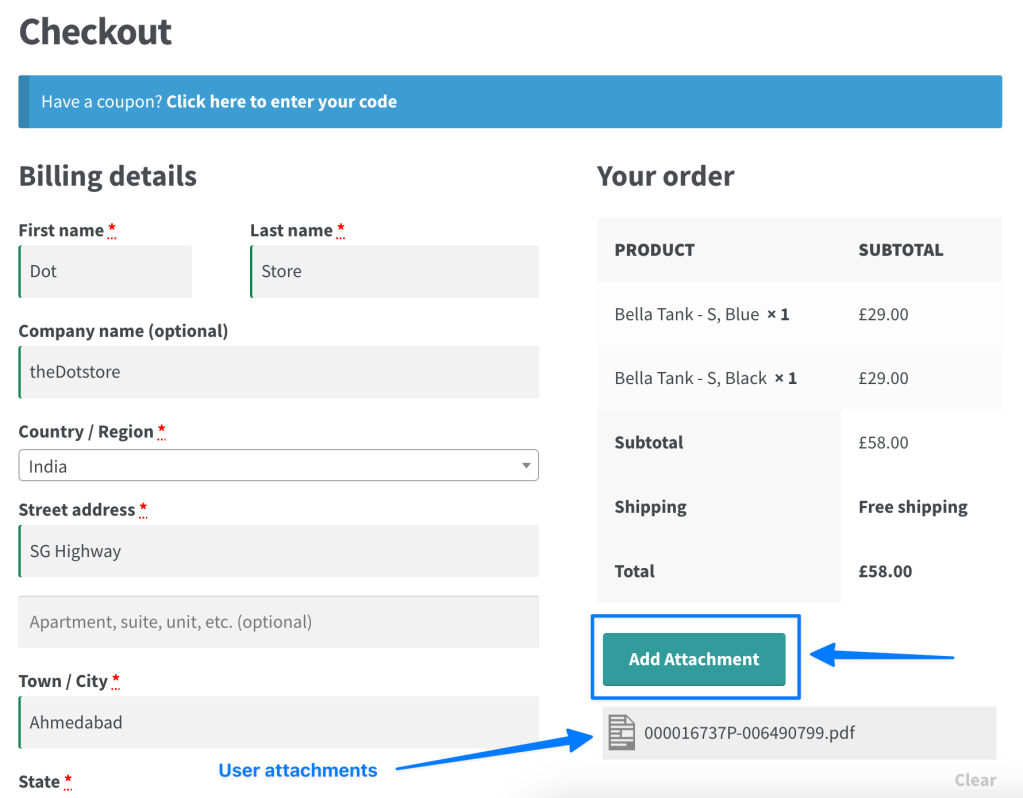Click the PRODUCT column header

(x=654, y=250)
